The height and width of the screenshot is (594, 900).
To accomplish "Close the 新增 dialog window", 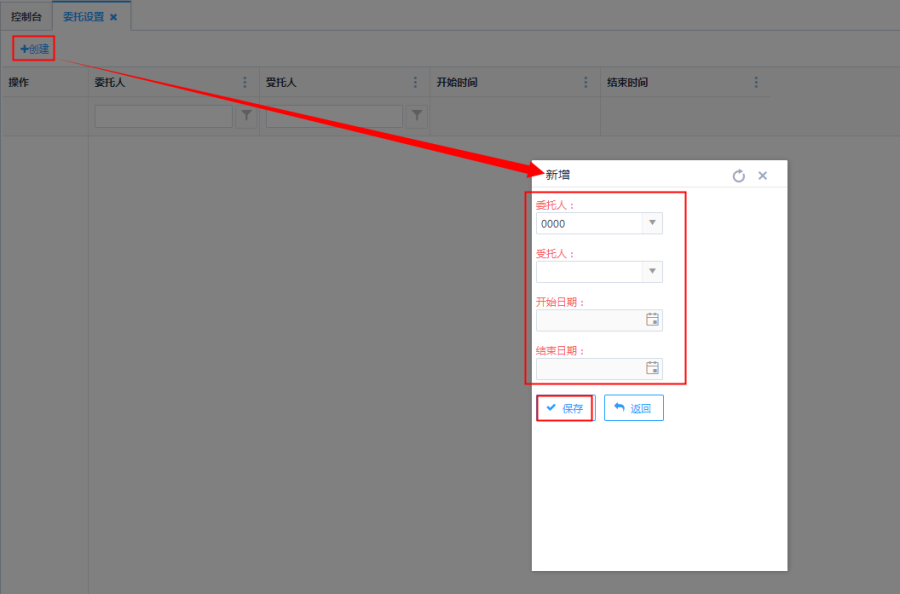I will tap(762, 176).
